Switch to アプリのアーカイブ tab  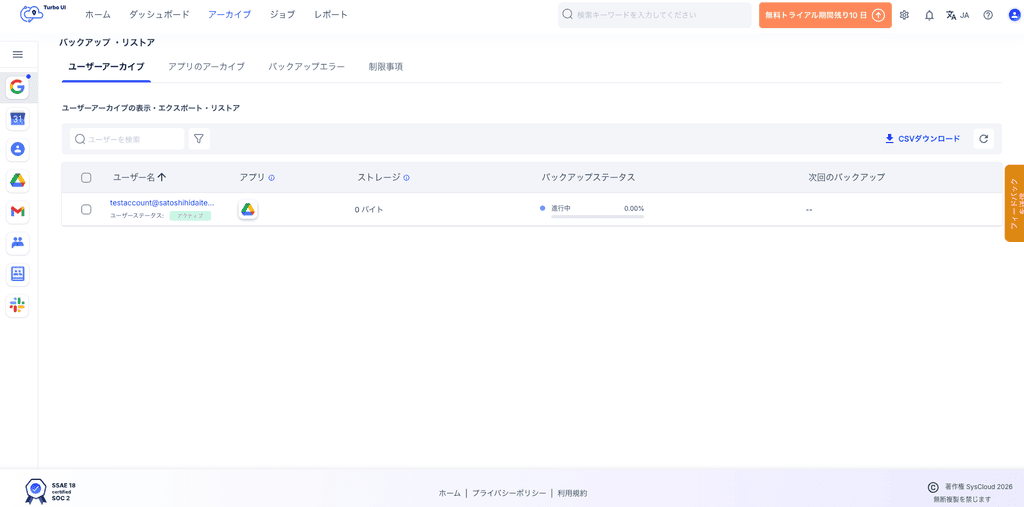(206, 67)
